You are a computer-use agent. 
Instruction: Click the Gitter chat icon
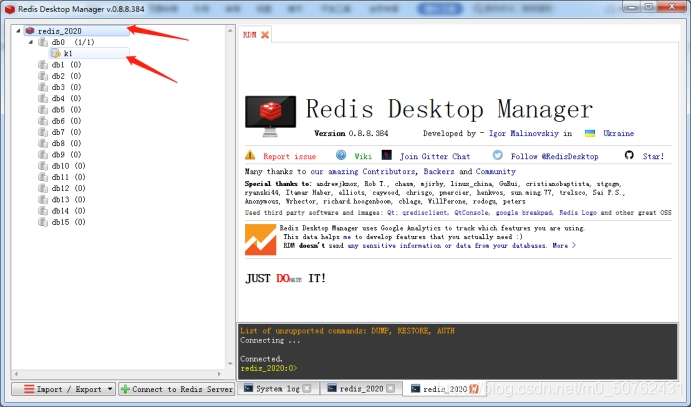click(387, 155)
